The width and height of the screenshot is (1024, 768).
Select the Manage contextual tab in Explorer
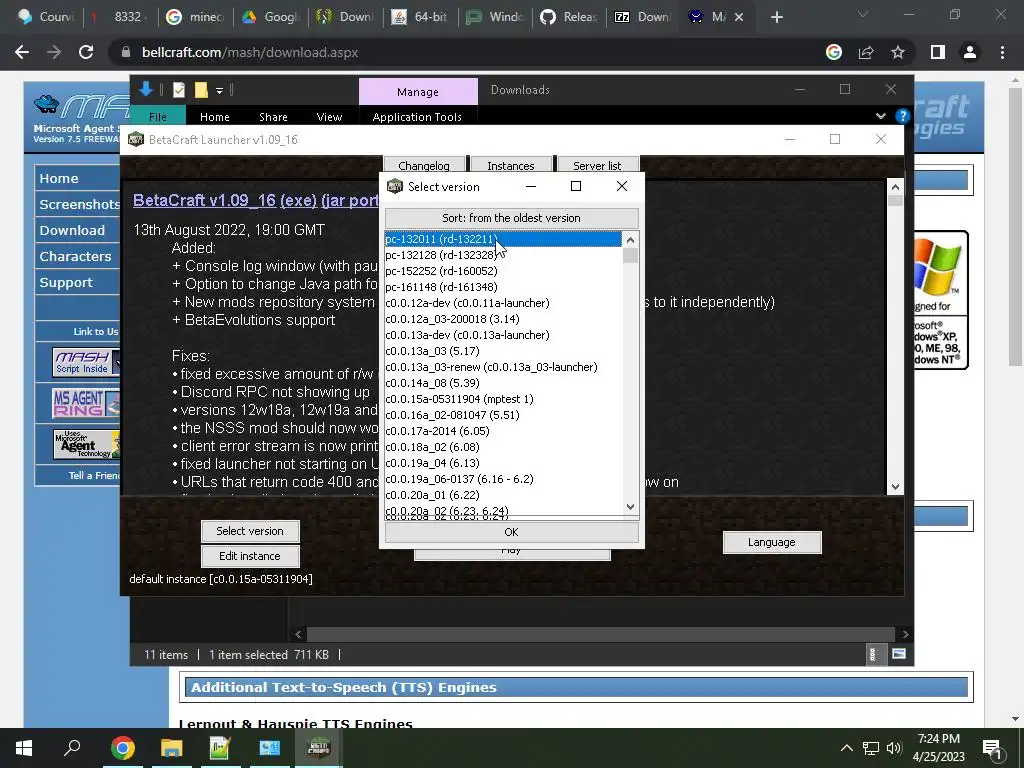click(x=418, y=91)
